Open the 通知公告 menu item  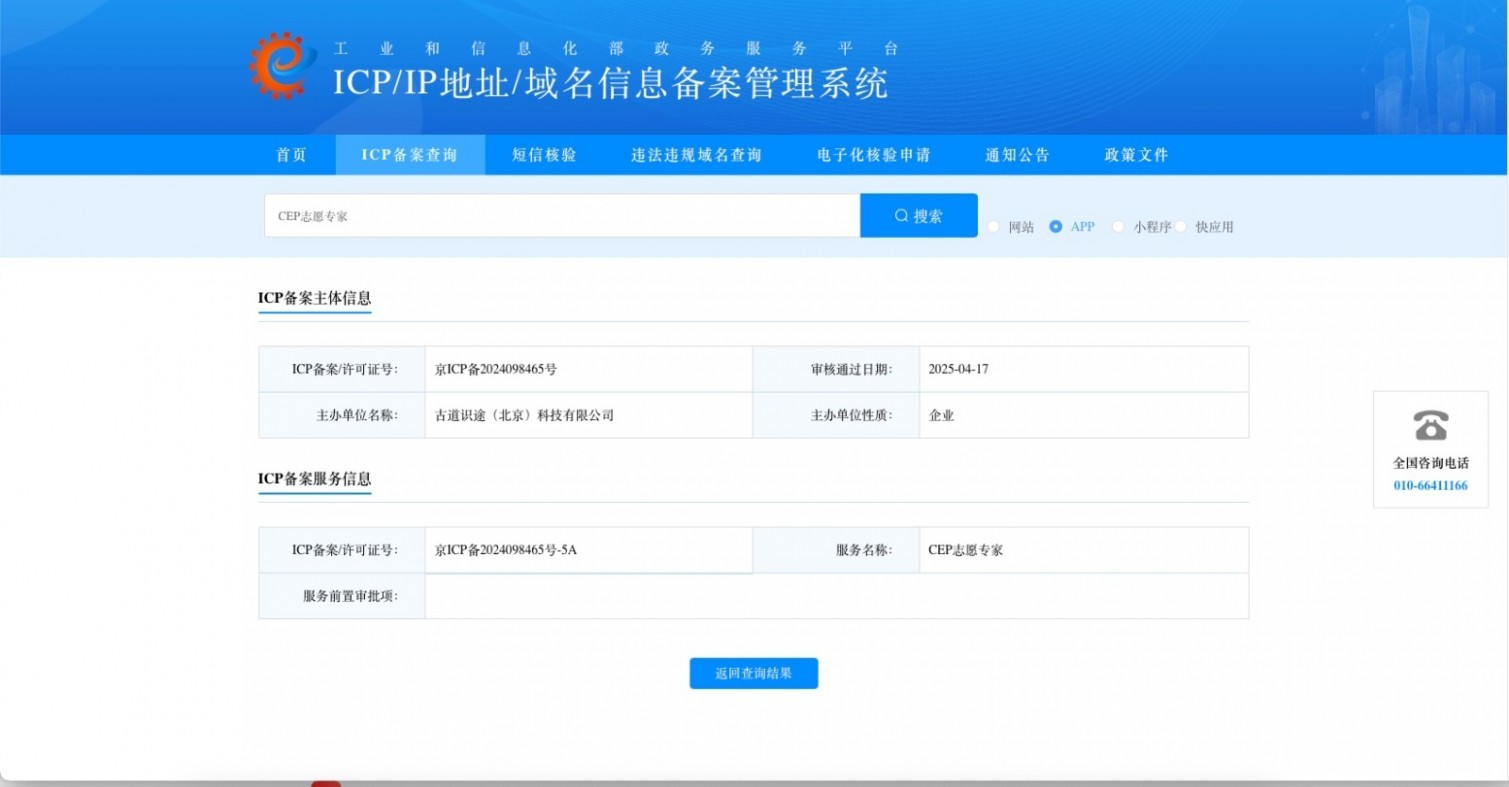[1017, 155]
